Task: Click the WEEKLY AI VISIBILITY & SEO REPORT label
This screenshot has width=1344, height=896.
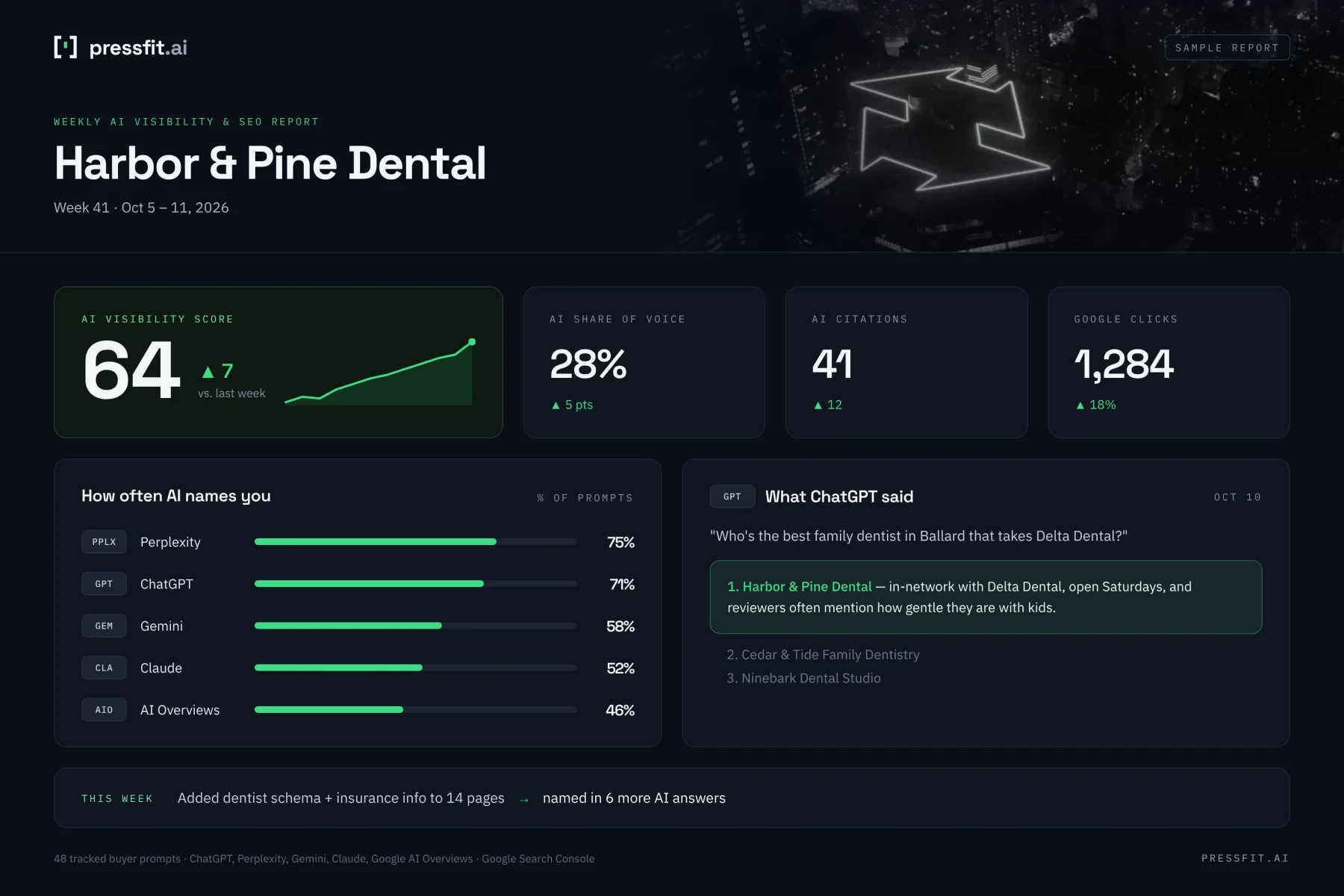Action: (186, 122)
